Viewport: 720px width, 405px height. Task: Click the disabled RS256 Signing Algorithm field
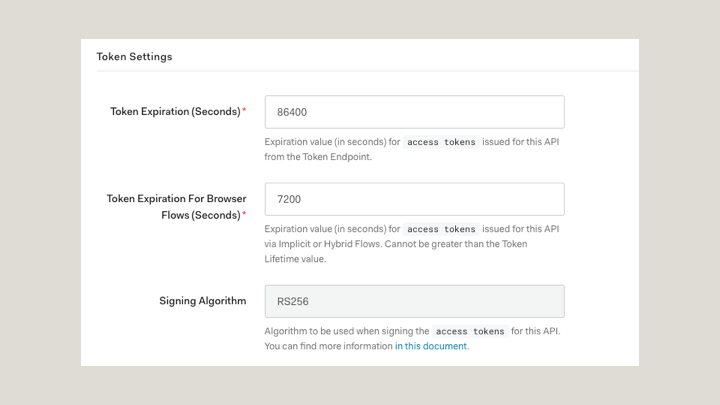coord(414,301)
